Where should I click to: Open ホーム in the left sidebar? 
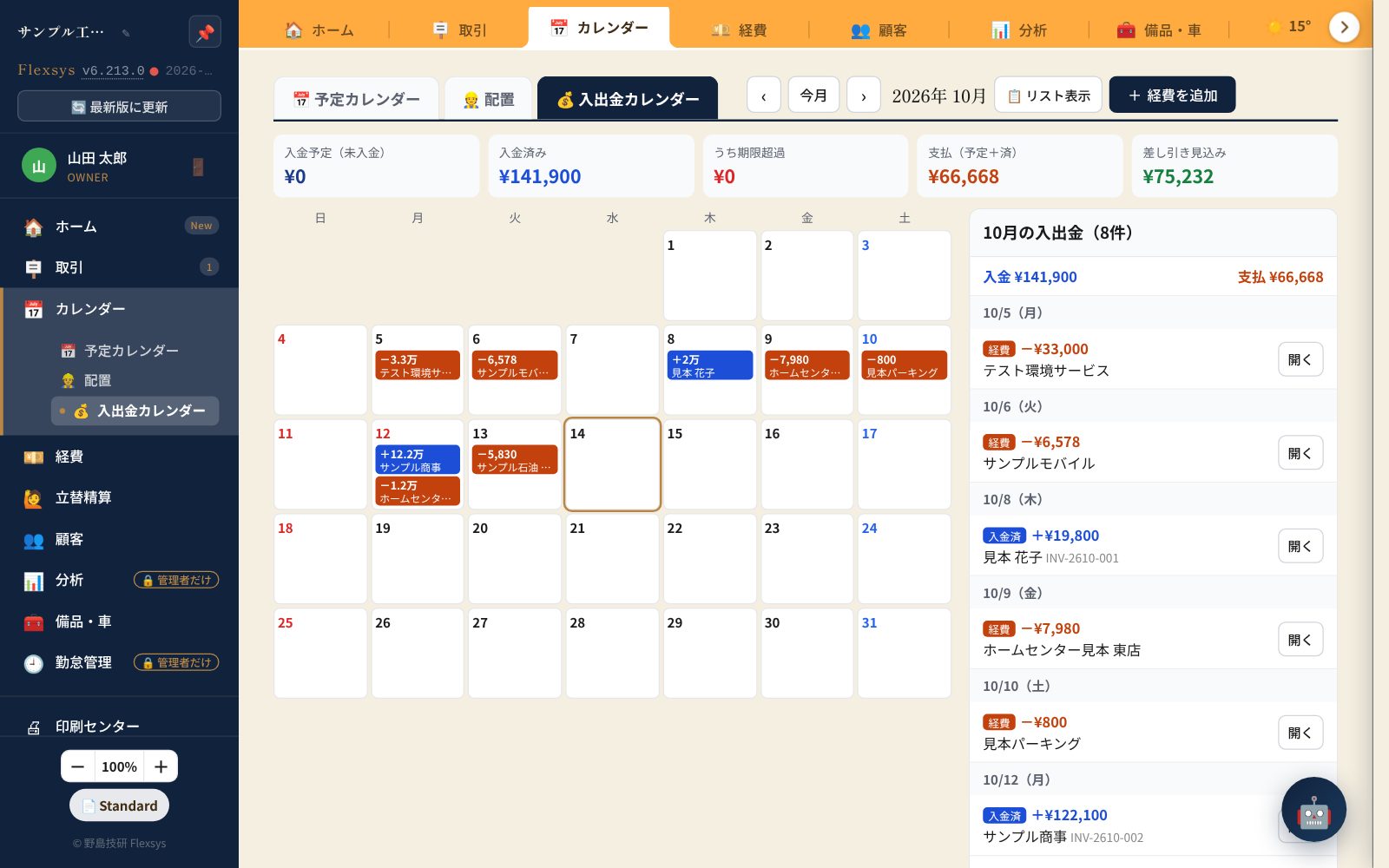tap(119, 227)
